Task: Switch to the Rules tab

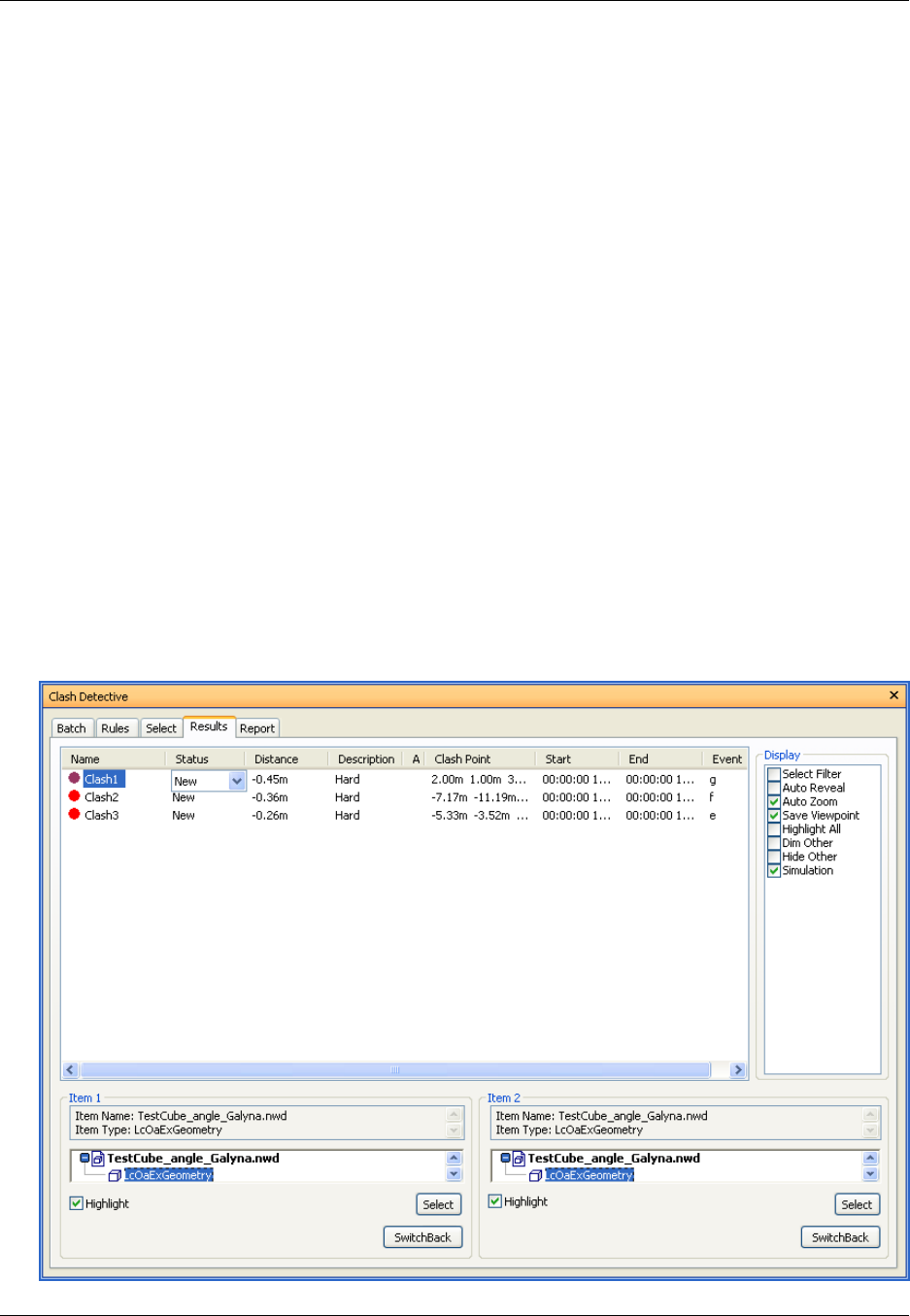Action: point(115,728)
